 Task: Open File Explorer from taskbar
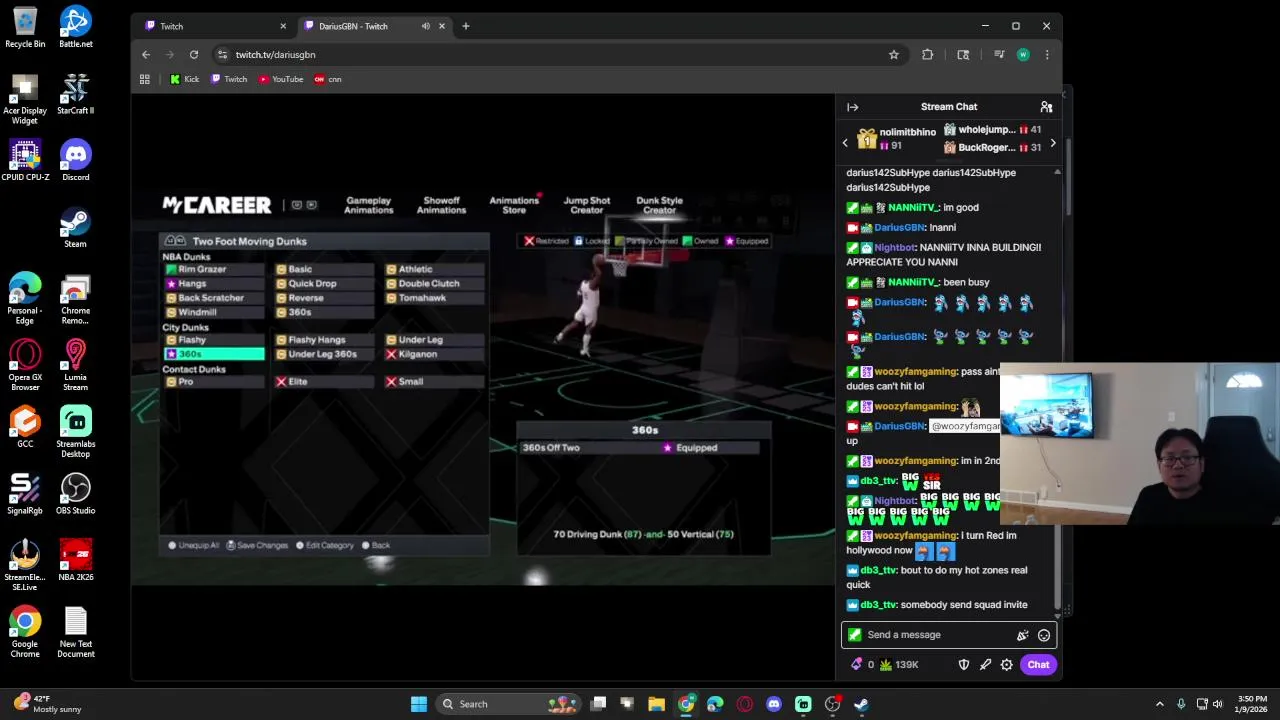coord(656,704)
